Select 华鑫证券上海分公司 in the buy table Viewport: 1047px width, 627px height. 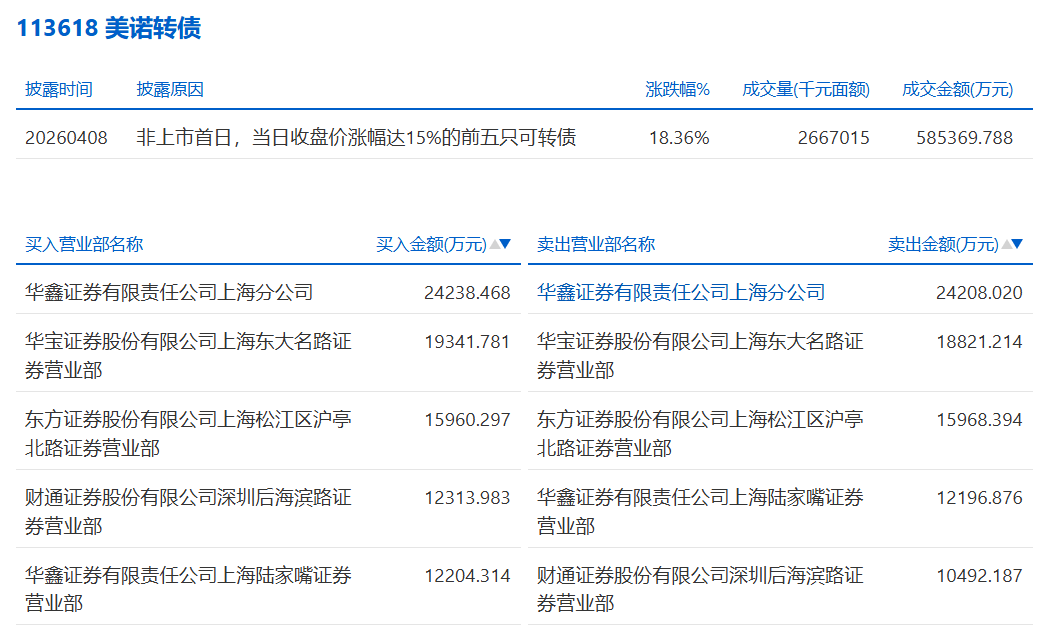coord(169,292)
